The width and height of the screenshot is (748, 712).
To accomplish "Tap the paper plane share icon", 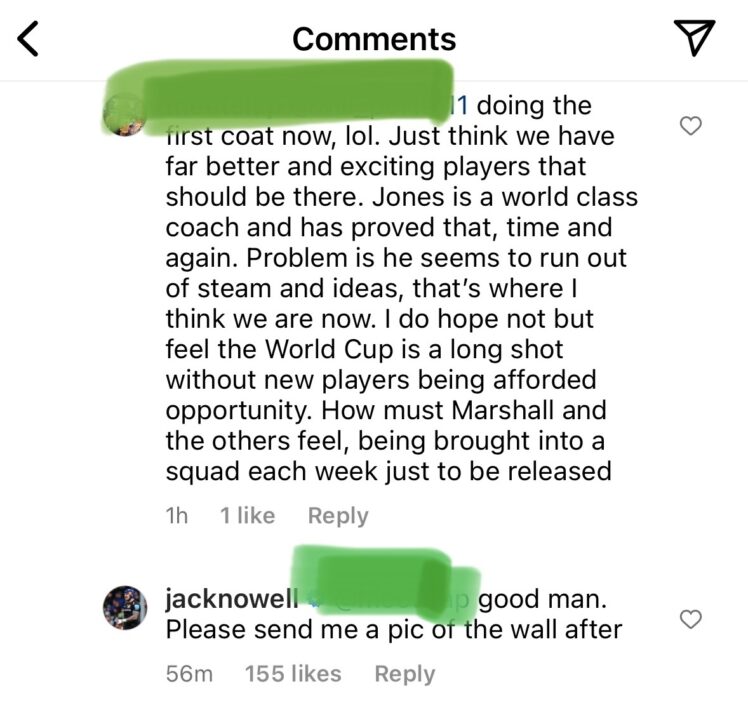I will pyautogui.click(x=694, y=38).
